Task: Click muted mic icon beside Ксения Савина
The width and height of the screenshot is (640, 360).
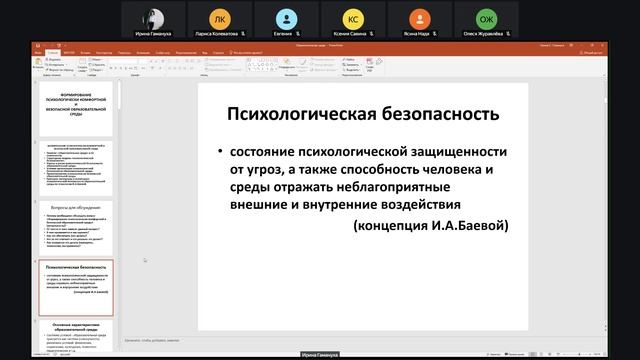Action: coord(371,34)
